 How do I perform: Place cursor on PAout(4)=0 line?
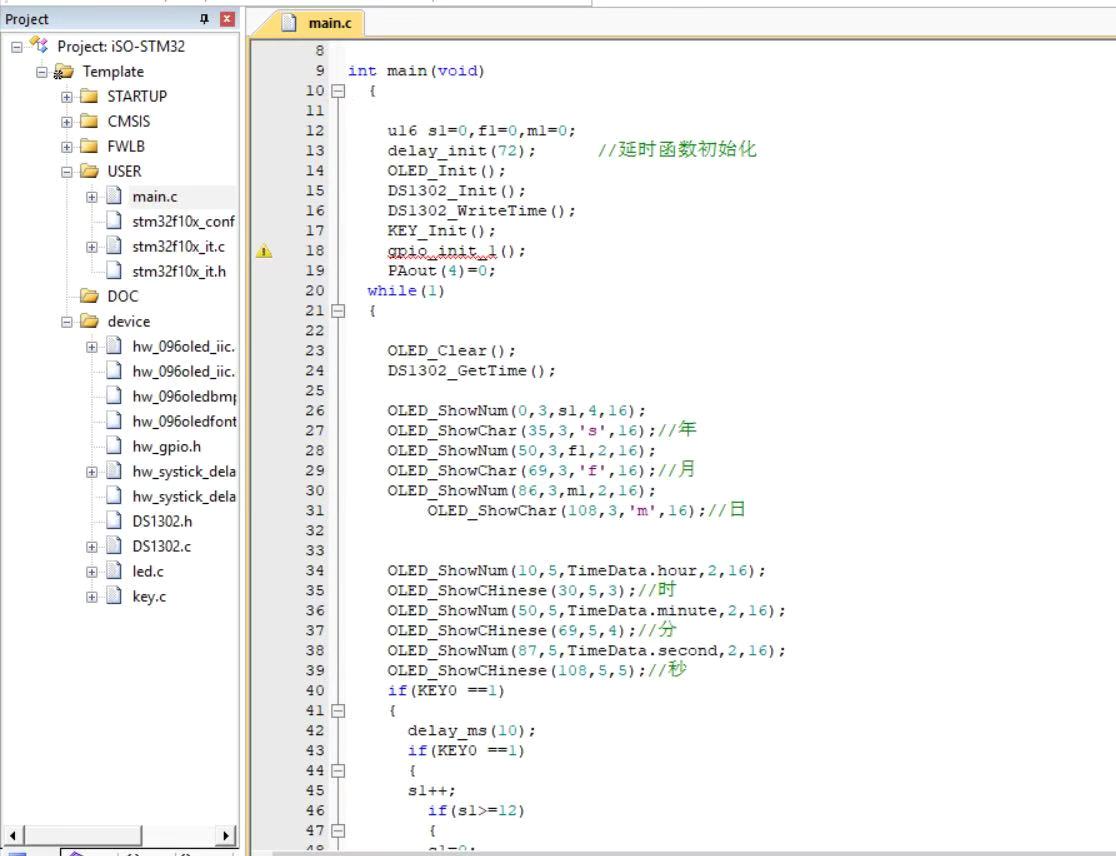(x=441, y=271)
